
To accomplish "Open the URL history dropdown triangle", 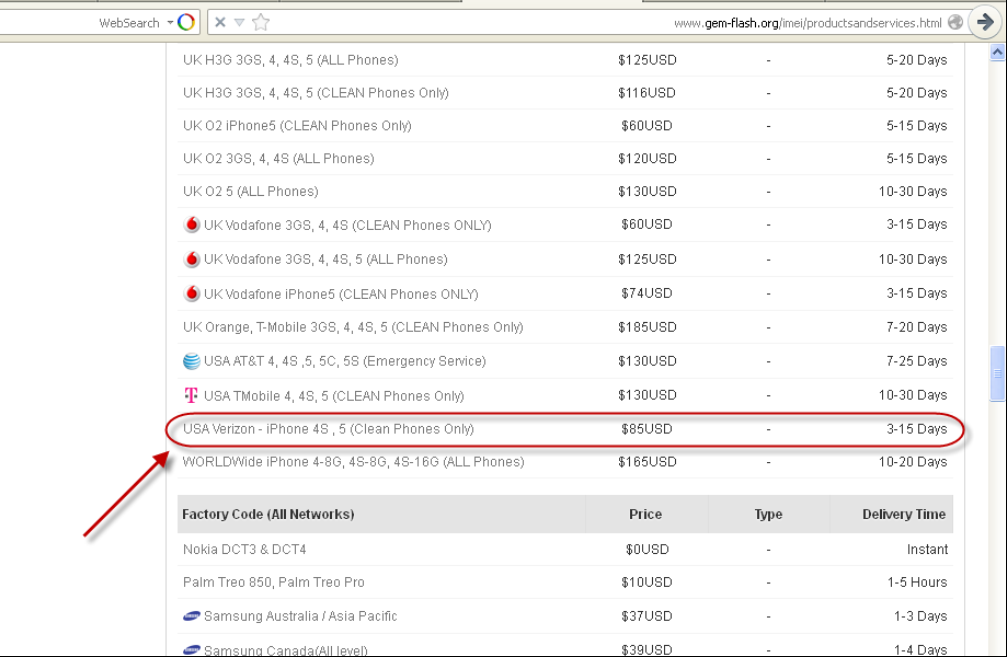I will coord(239,22).
